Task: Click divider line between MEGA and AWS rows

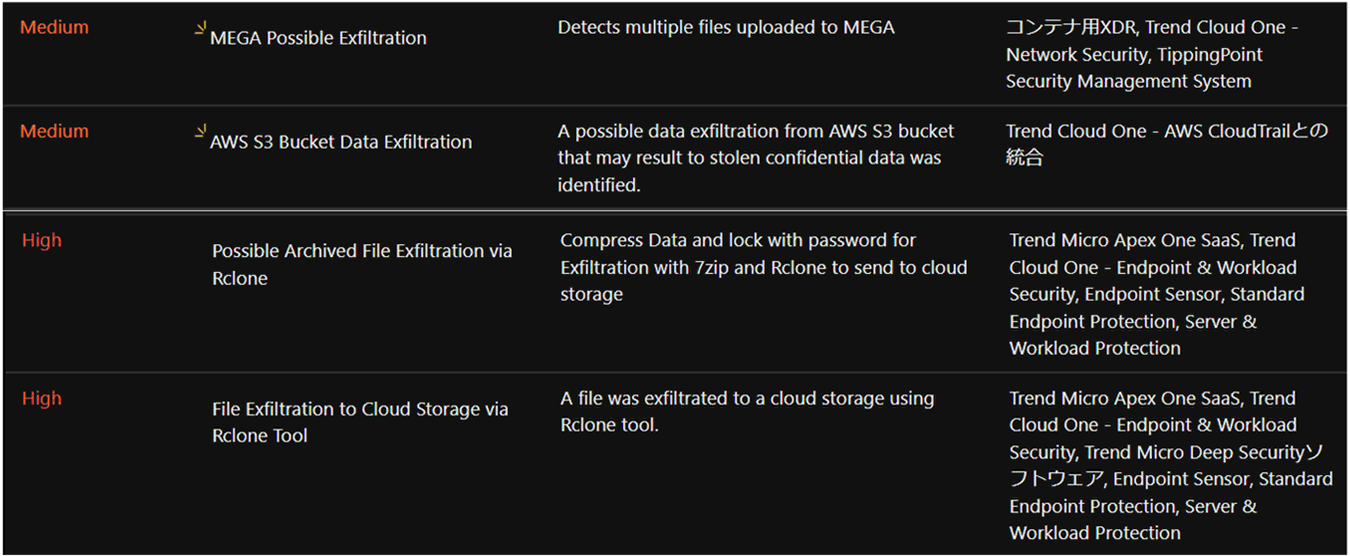Action: [x=675, y=106]
